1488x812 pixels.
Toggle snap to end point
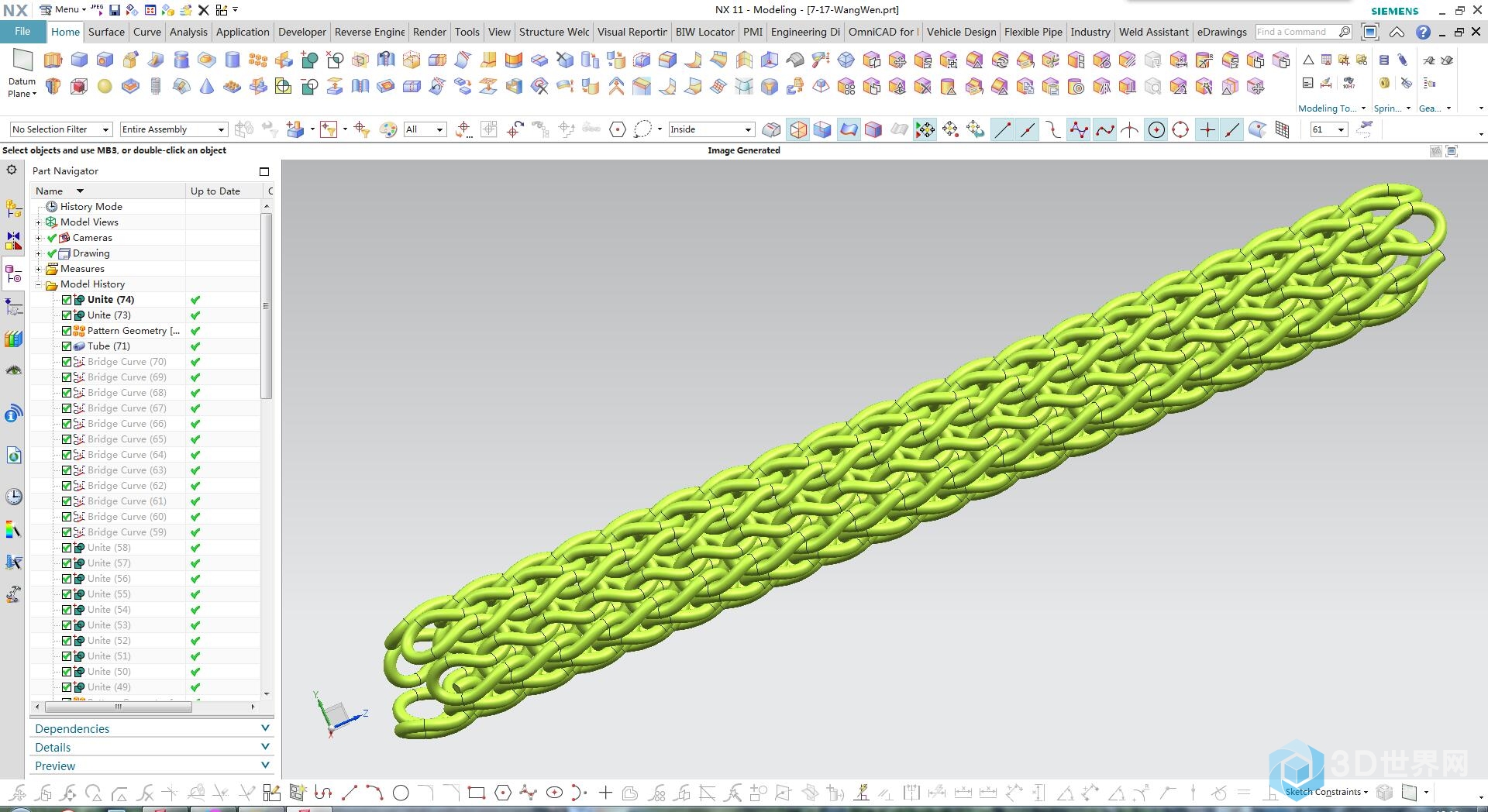[1002, 129]
